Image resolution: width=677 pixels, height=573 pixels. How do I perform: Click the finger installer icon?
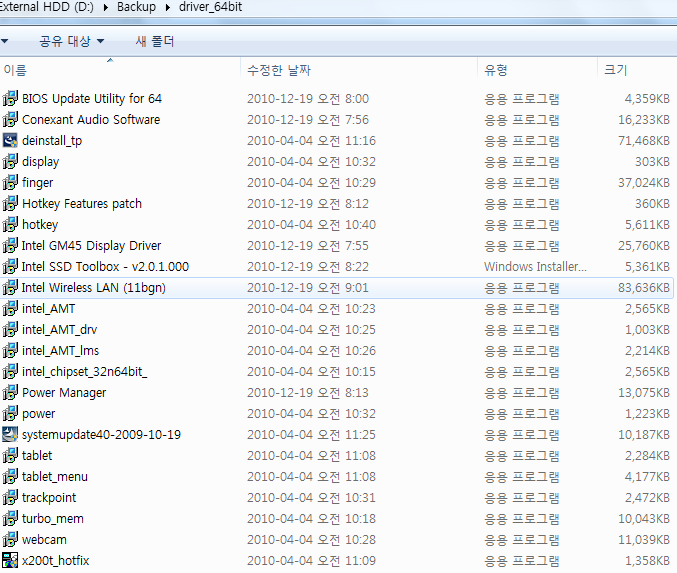point(10,183)
